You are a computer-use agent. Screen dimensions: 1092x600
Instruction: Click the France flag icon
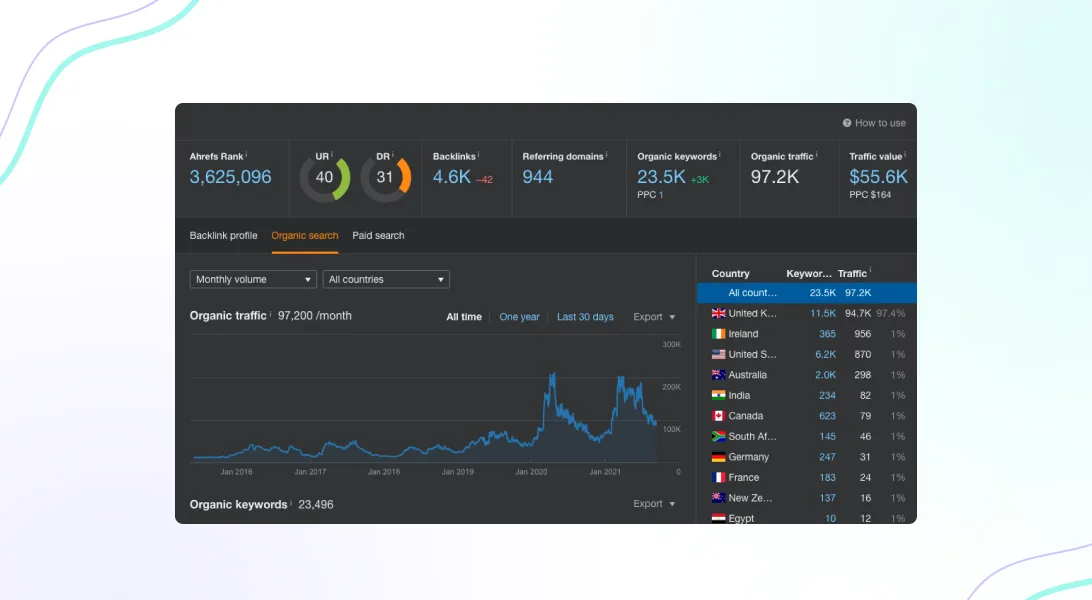click(x=718, y=477)
